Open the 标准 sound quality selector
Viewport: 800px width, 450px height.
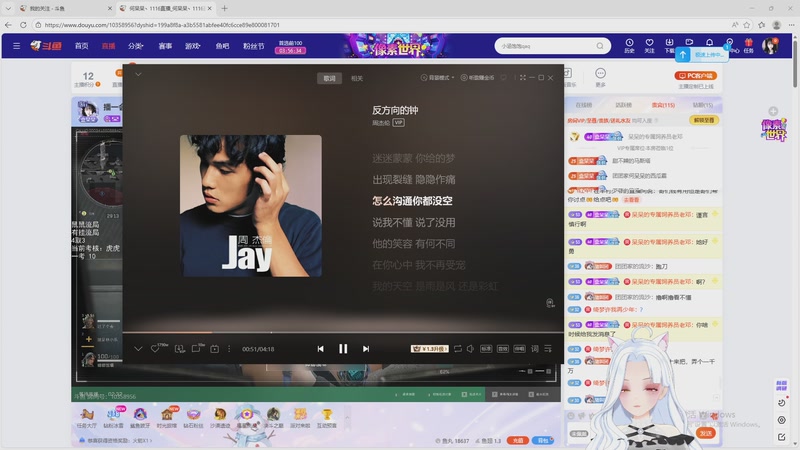(486, 348)
